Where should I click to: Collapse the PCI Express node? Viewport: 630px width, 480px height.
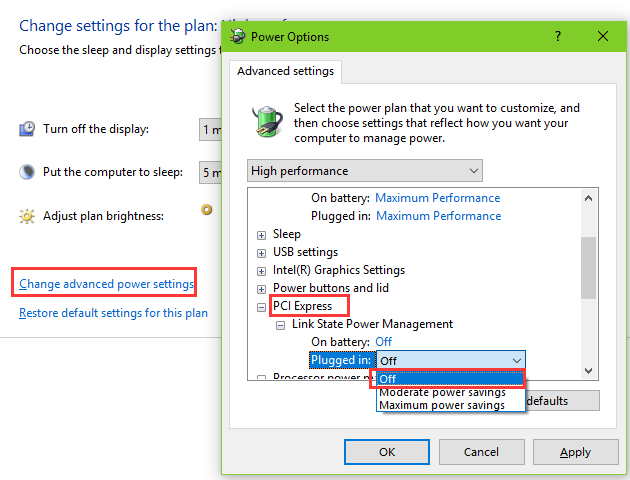[x=261, y=307]
